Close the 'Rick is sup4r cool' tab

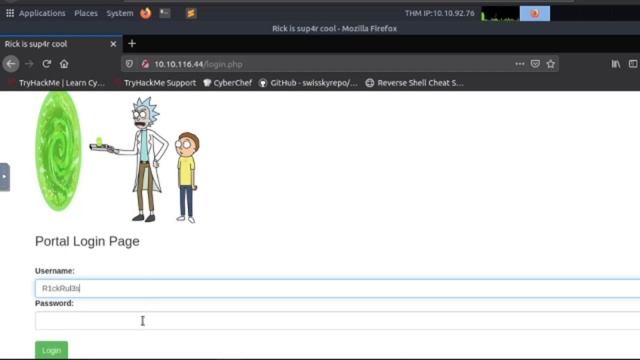tap(113, 44)
